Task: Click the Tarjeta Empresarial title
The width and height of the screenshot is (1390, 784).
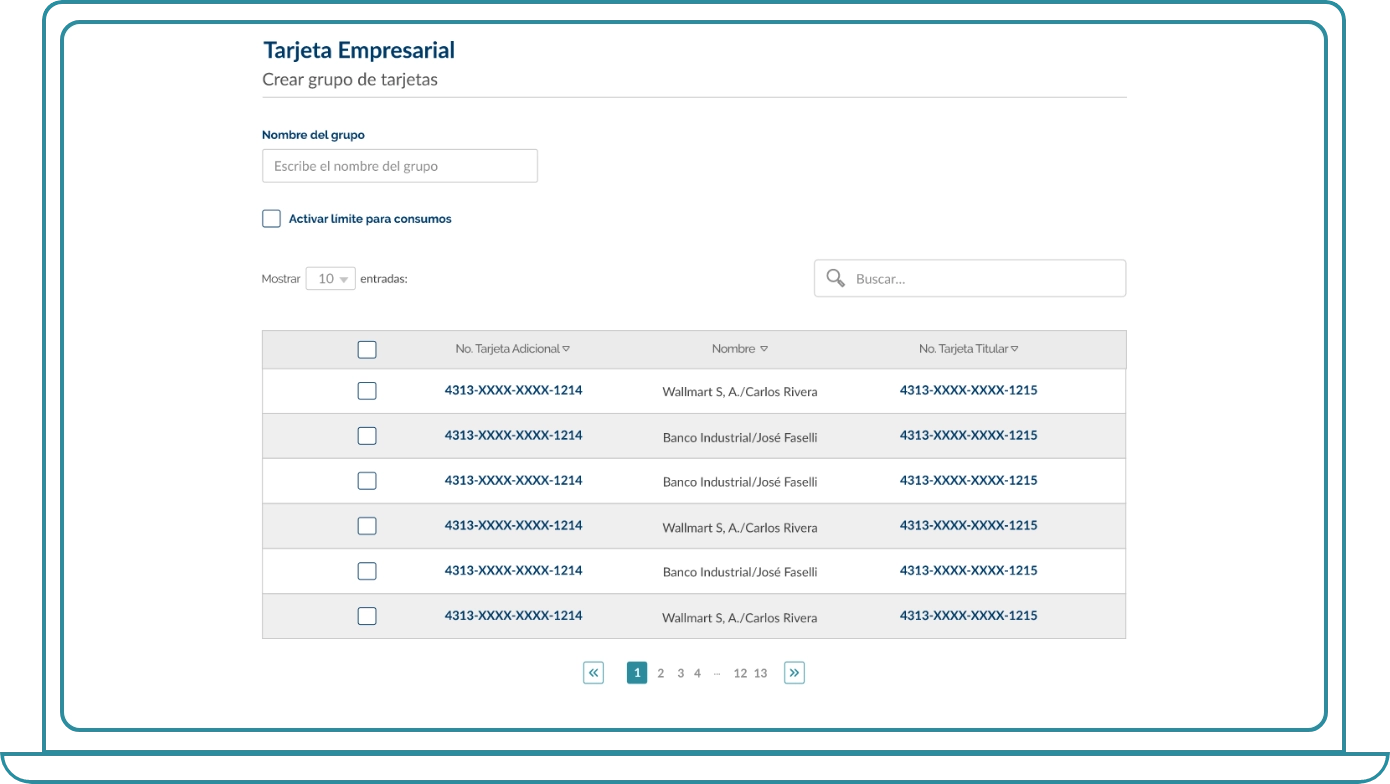Action: click(359, 50)
